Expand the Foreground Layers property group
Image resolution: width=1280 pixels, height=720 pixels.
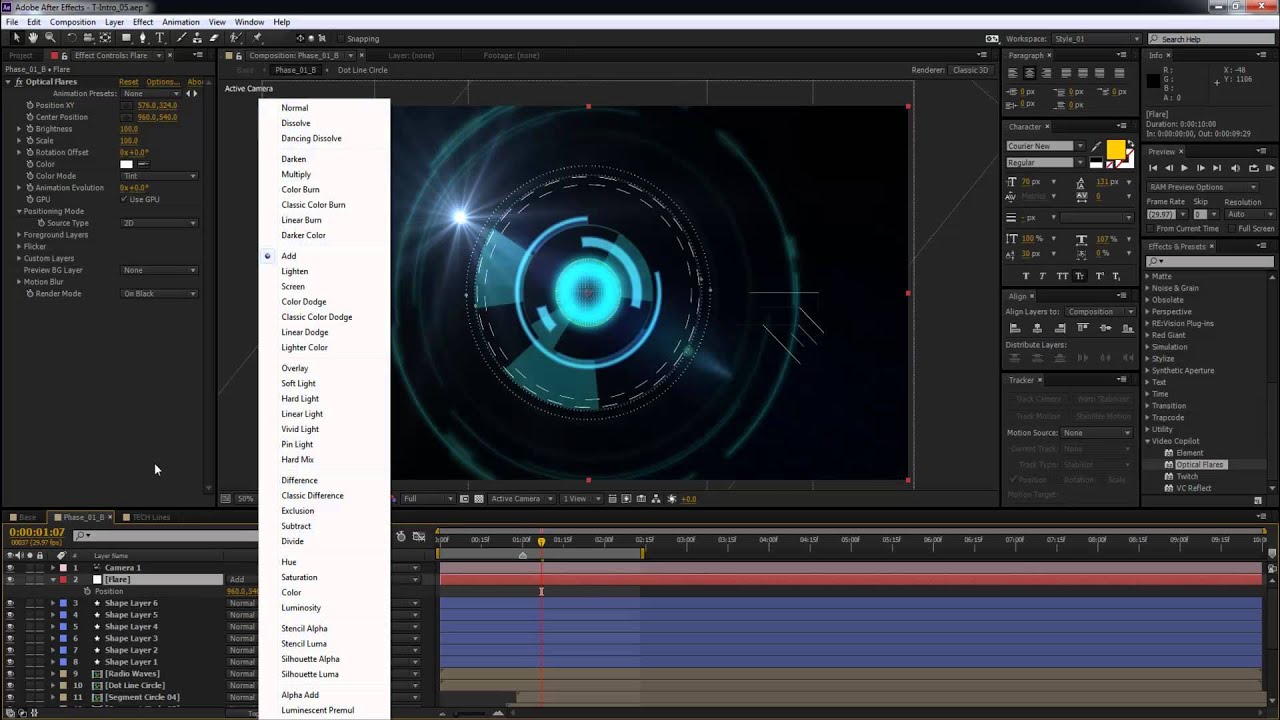18,235
